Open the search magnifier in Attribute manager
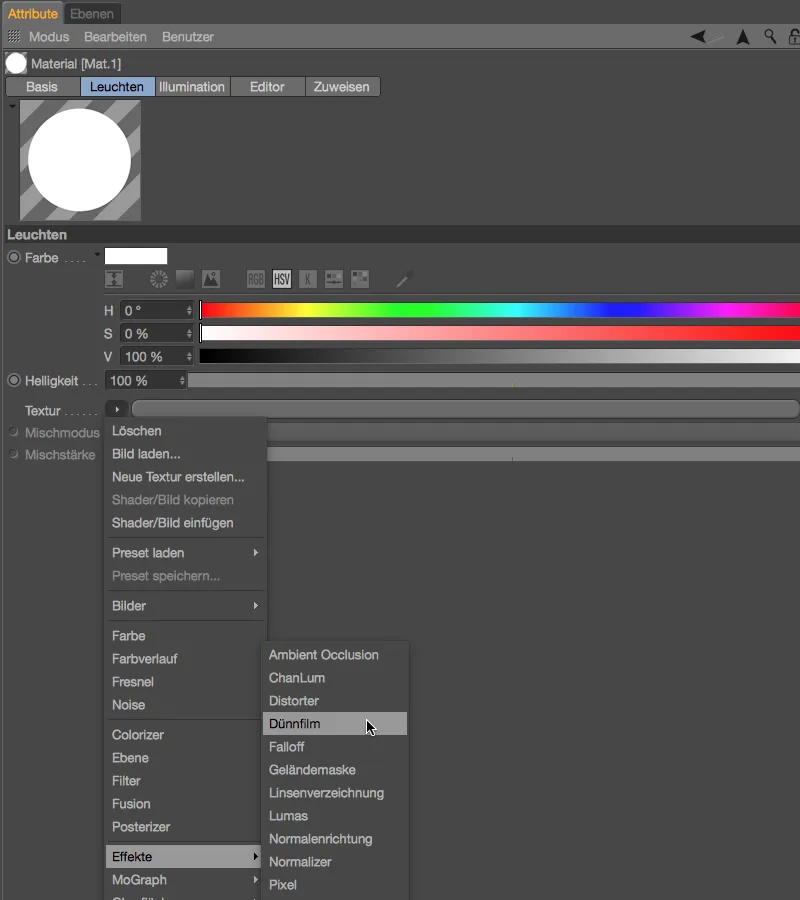800x900 pixels. (770, 37)
